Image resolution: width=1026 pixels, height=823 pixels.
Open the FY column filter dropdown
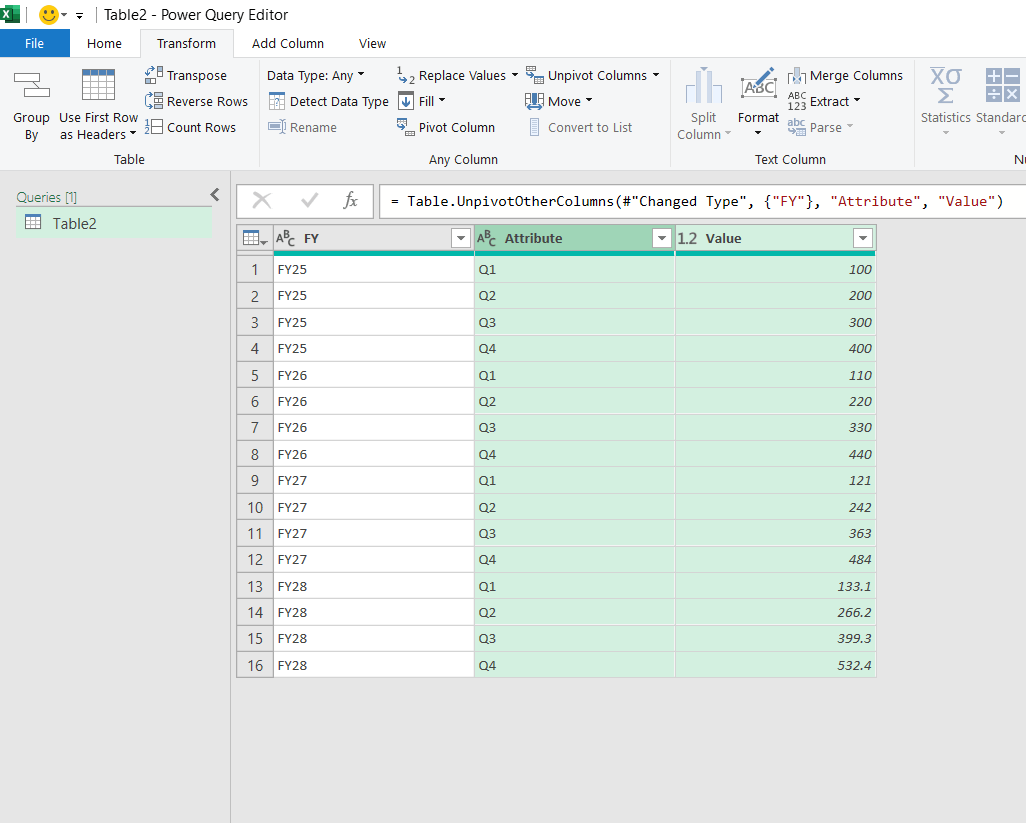pyautogui.click(x=461, y=239)
